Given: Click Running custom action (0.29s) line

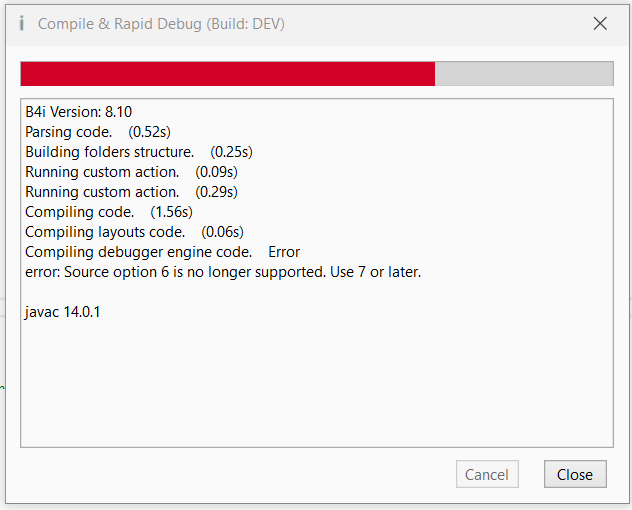Looking at the screenshot, I should 102,192.
